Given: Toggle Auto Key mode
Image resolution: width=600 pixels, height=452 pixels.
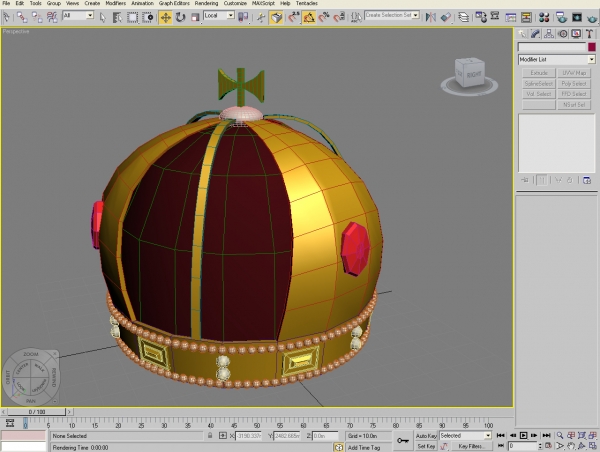Looking at the screenshot, I should 426,436.
